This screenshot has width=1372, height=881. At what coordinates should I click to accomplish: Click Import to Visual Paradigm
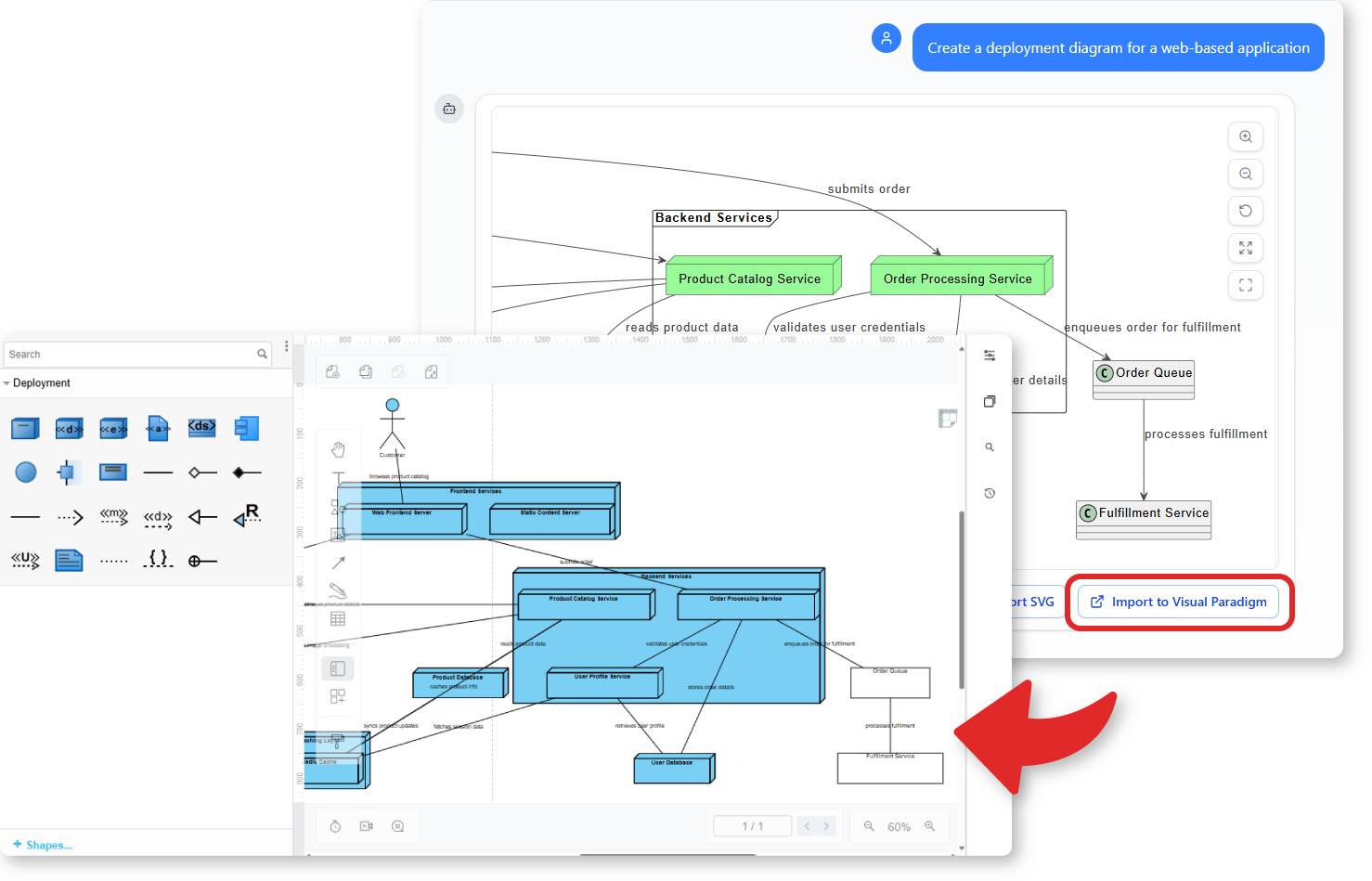pos(1178,602)
